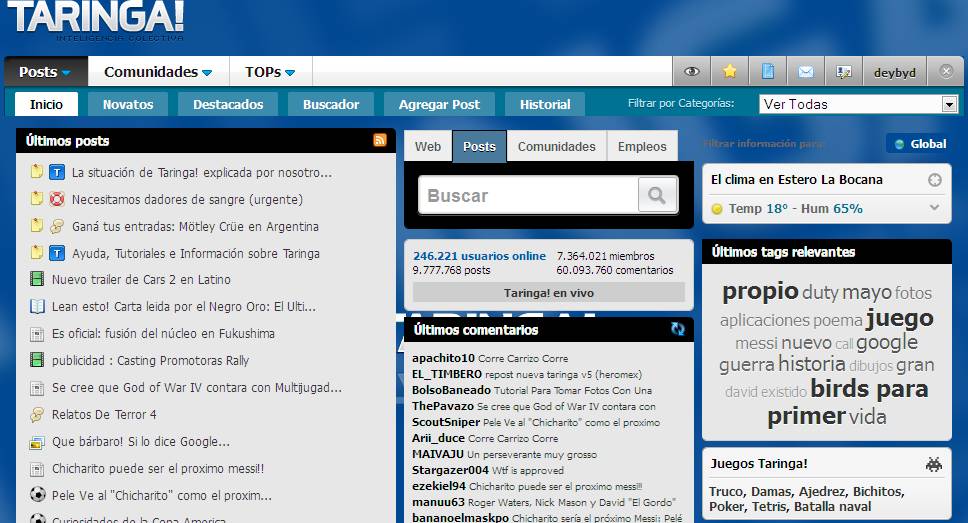Open the Agregar Post tab
Image resolution: width=968 pixels, height=523 pixels.
[439, 104]
